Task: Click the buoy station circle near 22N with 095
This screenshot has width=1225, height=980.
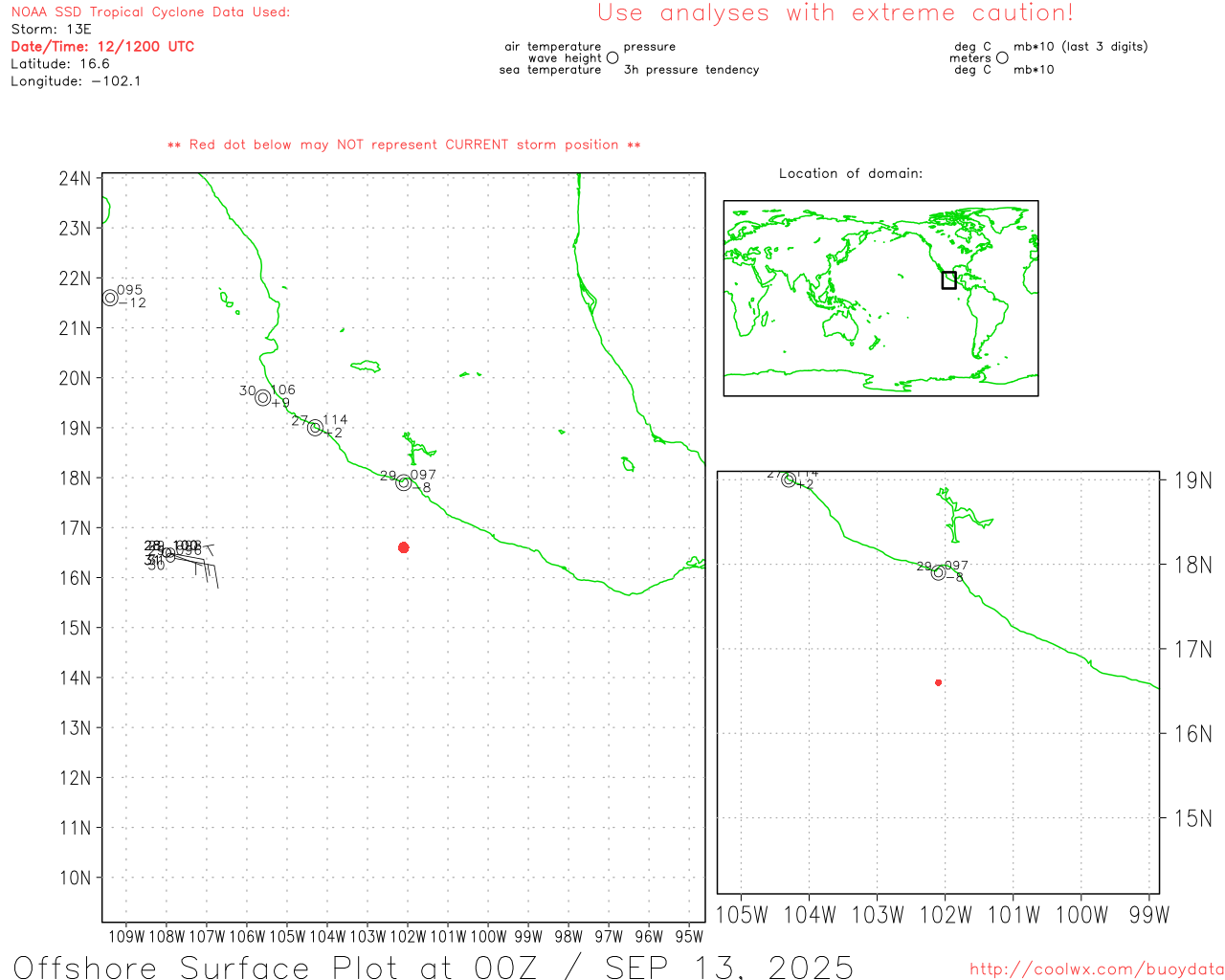Action: click(110, 298)
